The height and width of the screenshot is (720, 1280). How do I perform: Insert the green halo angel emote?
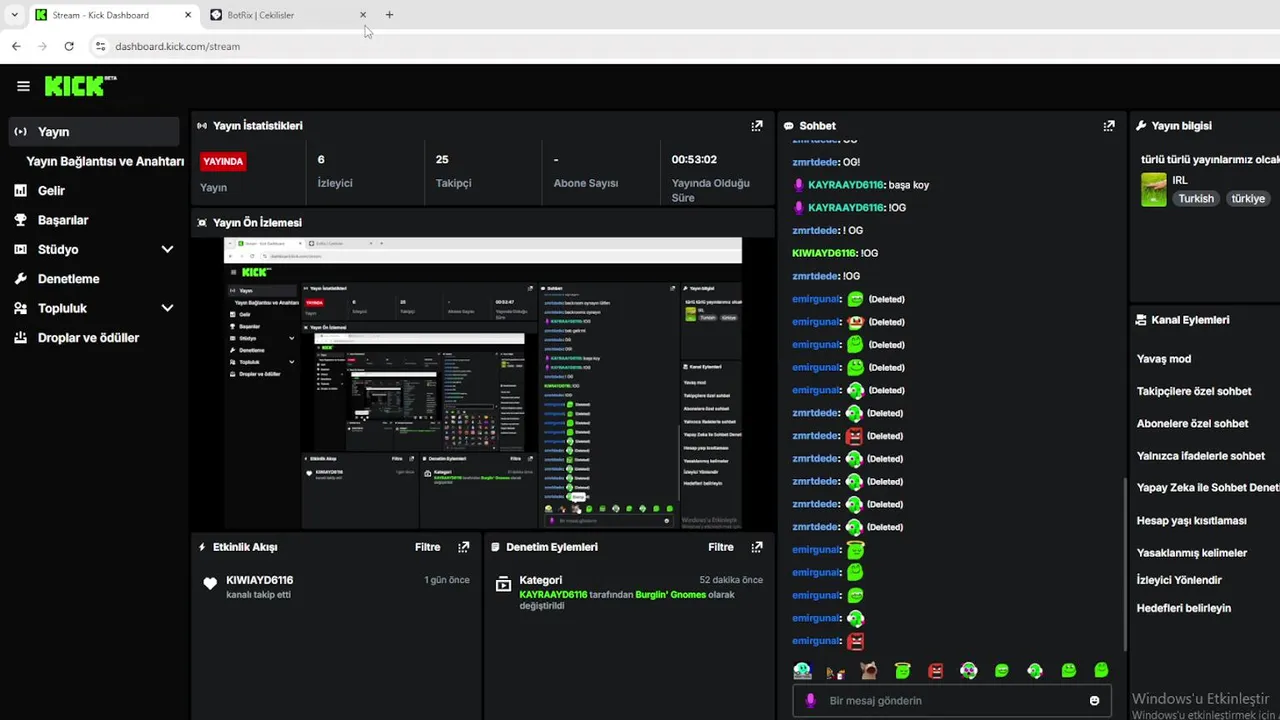903,671
